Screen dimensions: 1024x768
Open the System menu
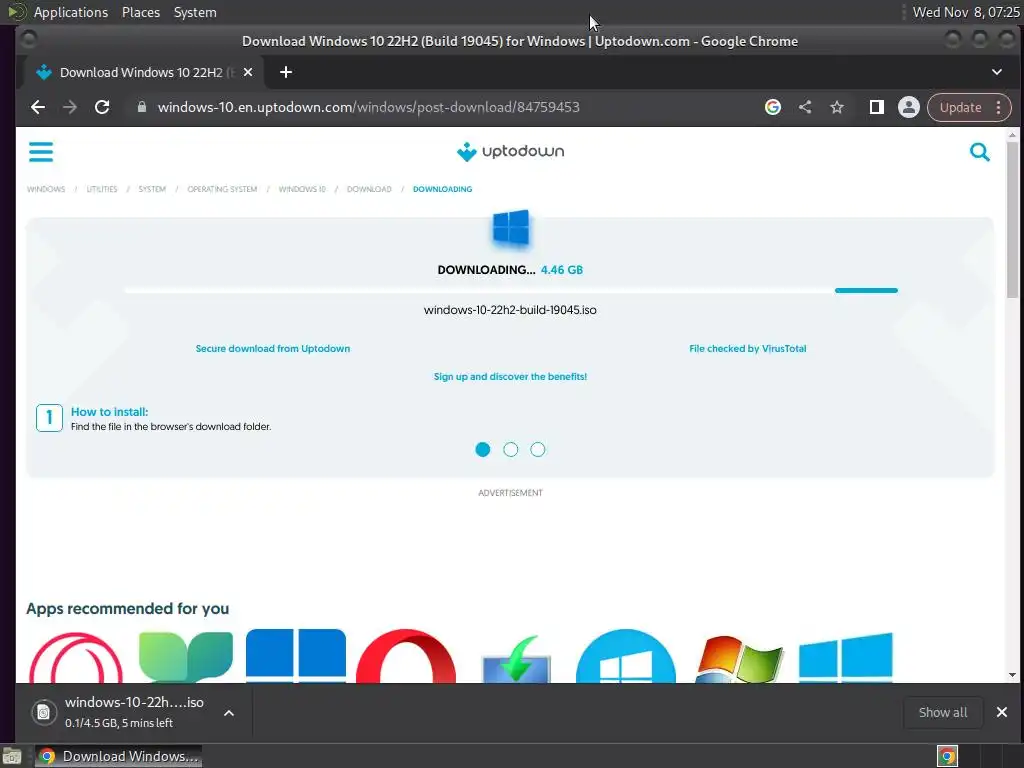pos(195,12)
